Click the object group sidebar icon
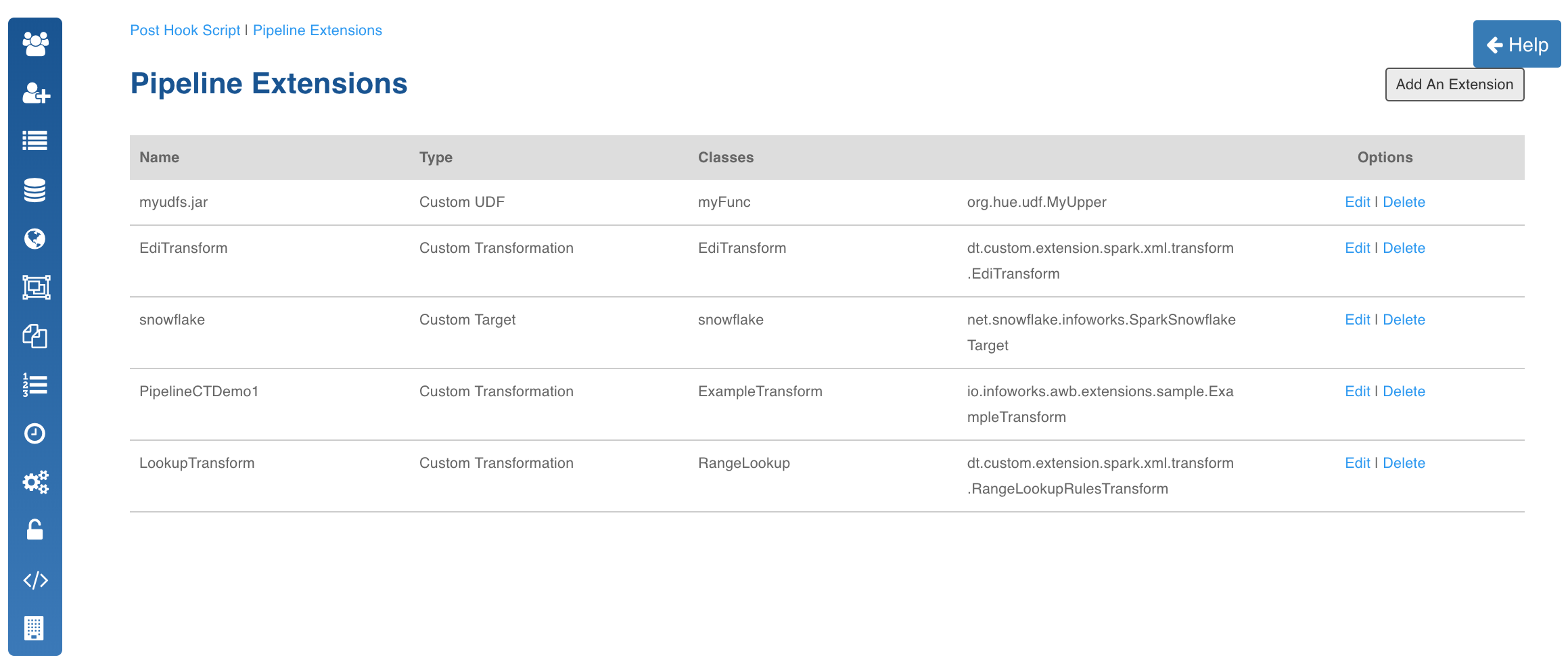Viewport: 1568px width, 668px height. coord(35,287)
